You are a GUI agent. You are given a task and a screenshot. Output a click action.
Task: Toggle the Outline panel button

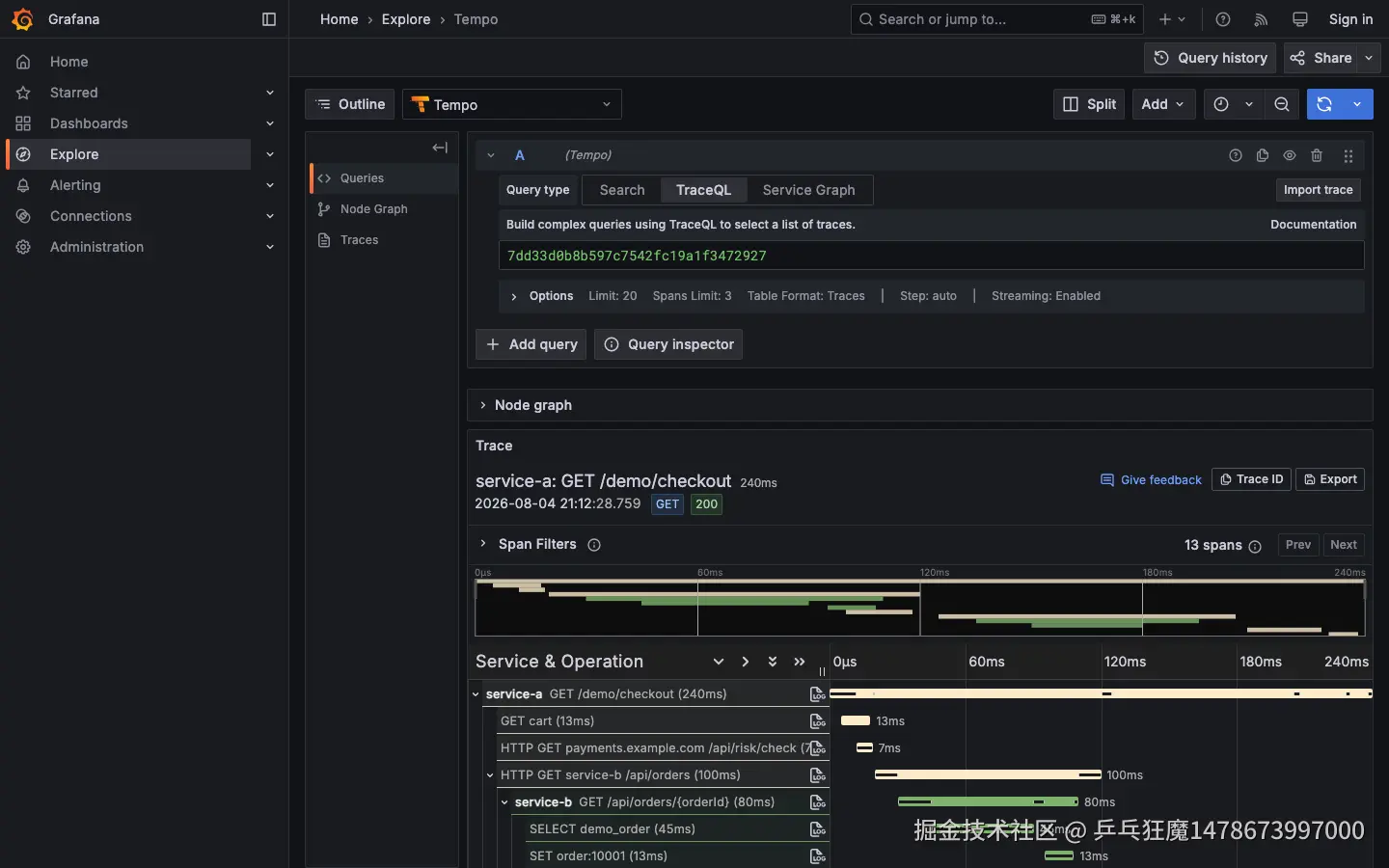[x=350, y=104]
